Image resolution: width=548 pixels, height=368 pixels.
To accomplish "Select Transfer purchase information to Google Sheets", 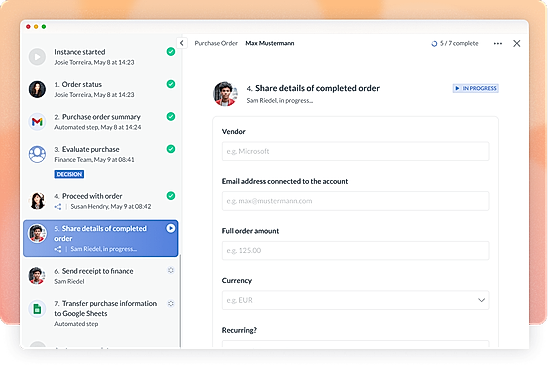I will pyautogui.click(x=101, y=313).
